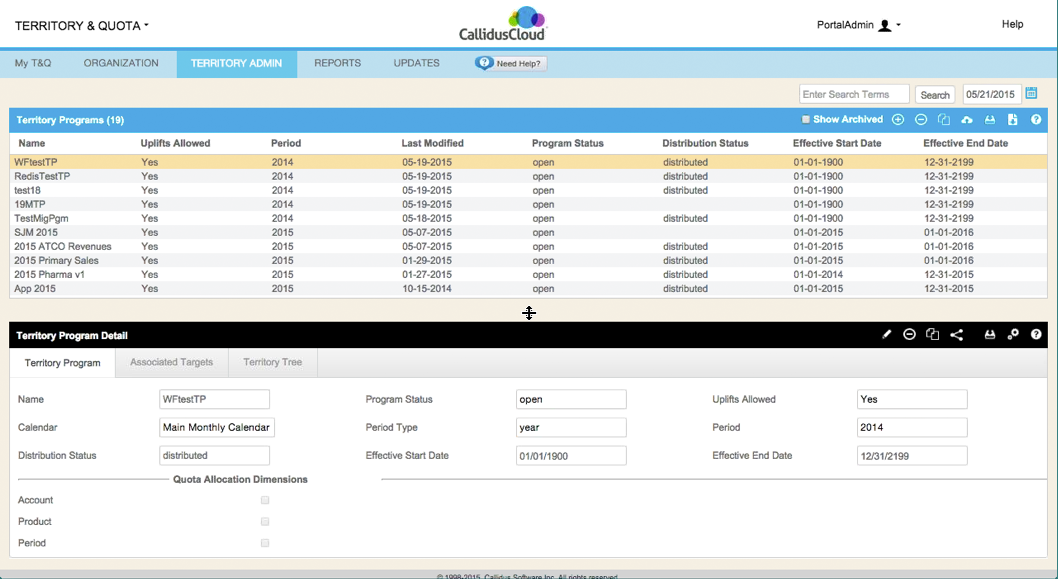Add a new territory program using the plus icon
This screenshot has height=579, width=1058.
pos(898,119)
